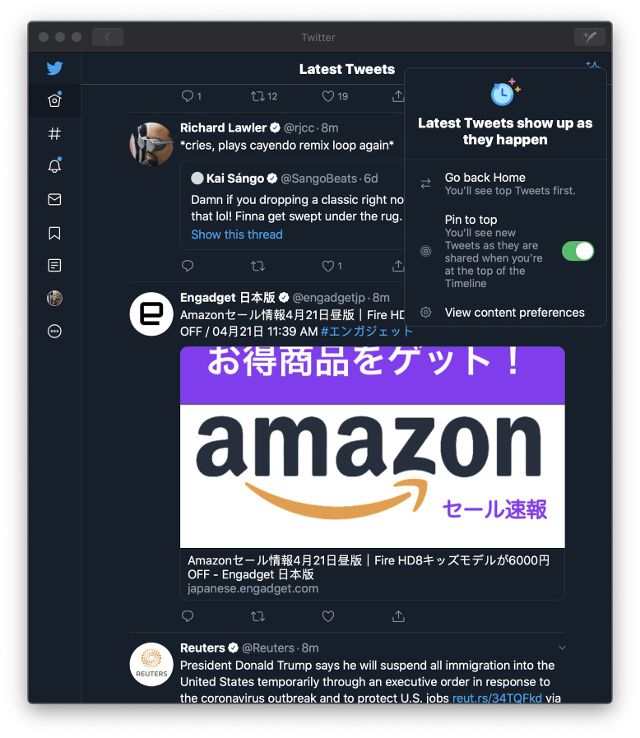Open the reut.rs link in Reuters tweet
Viewport: 640px width, 738px height.
click(x=497, y=698)
